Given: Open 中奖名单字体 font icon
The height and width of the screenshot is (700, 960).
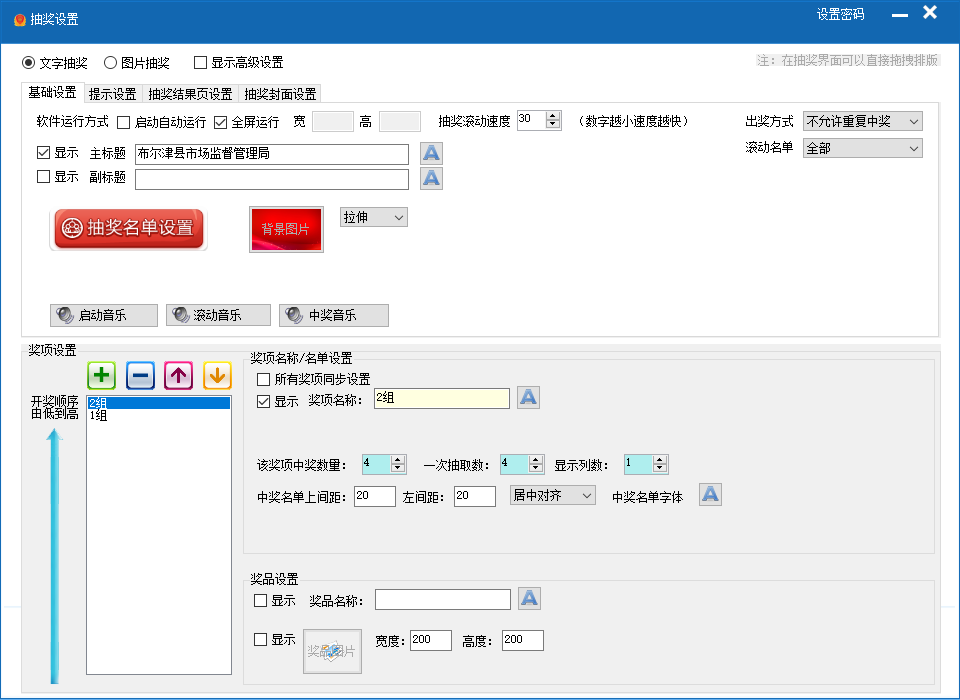Looking at the screenshot, I should (x=710, y=495).
